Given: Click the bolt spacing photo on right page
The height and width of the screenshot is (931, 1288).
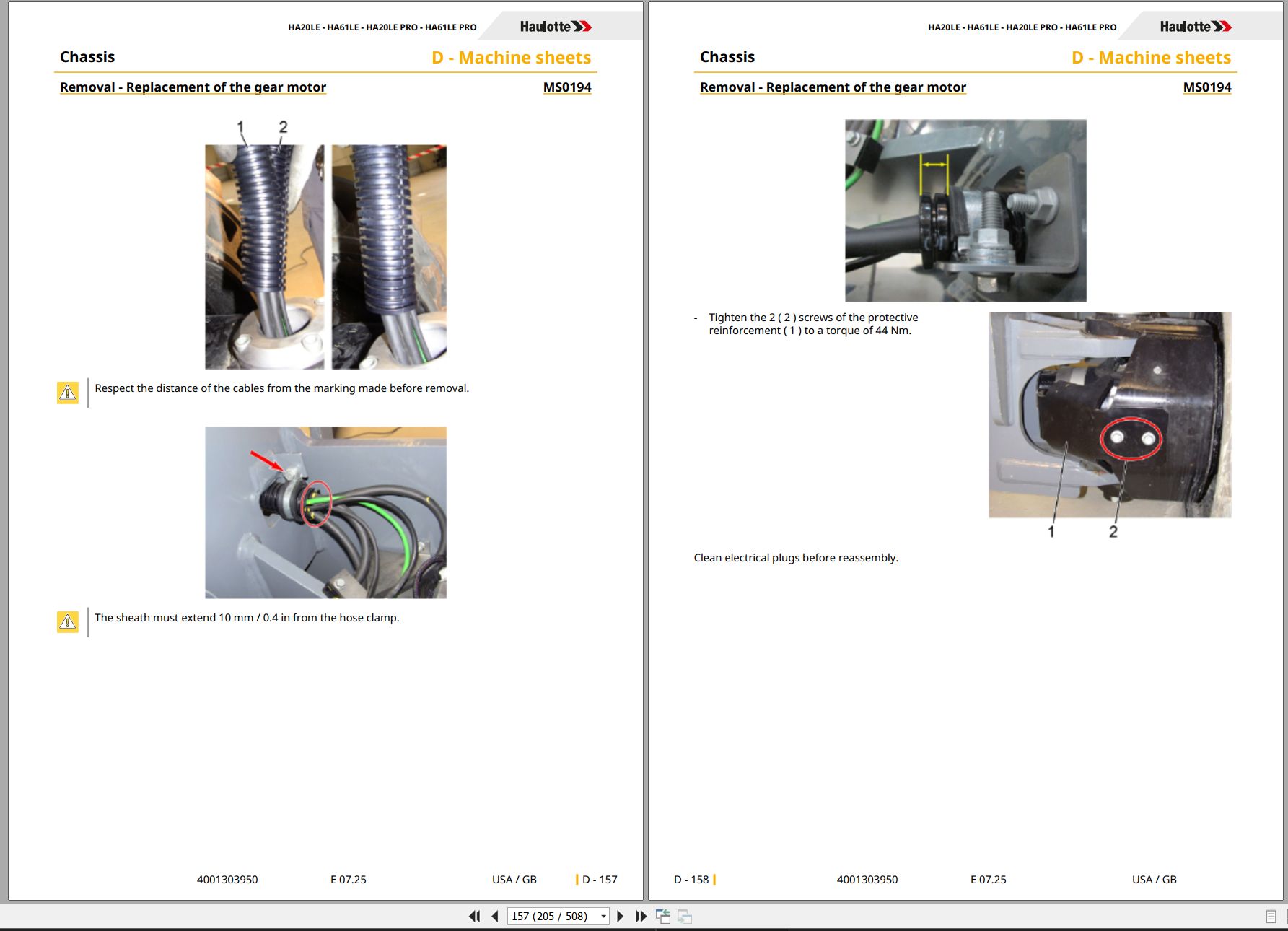Looking at the screenshot, I should (x=965, y=211).
